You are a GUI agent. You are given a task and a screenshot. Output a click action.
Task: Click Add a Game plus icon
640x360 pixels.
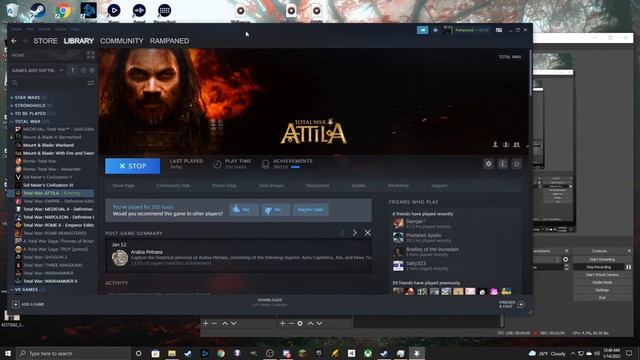pyautogui.click(x=16, y=304)
